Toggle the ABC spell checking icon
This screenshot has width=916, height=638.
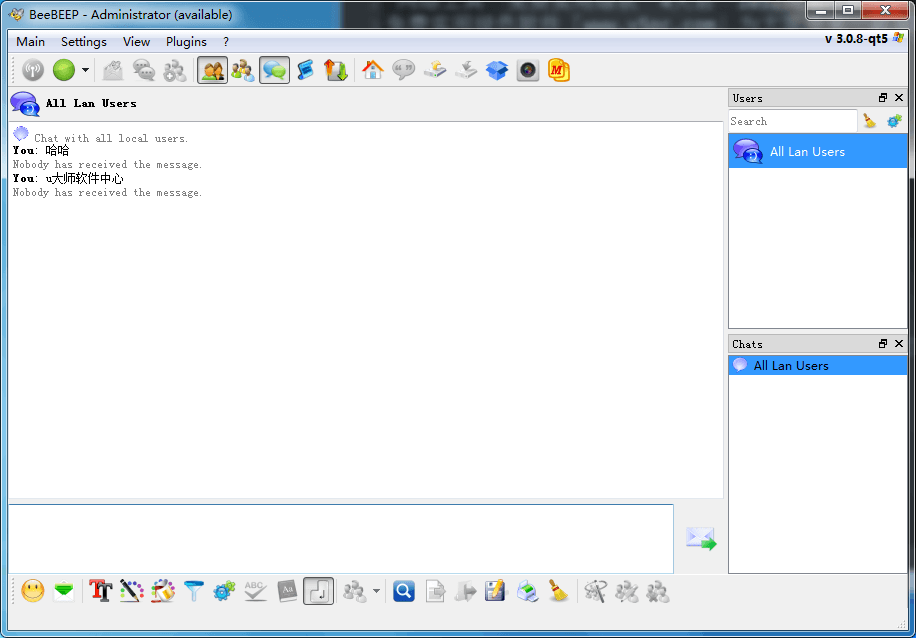(x=255, y=591)
